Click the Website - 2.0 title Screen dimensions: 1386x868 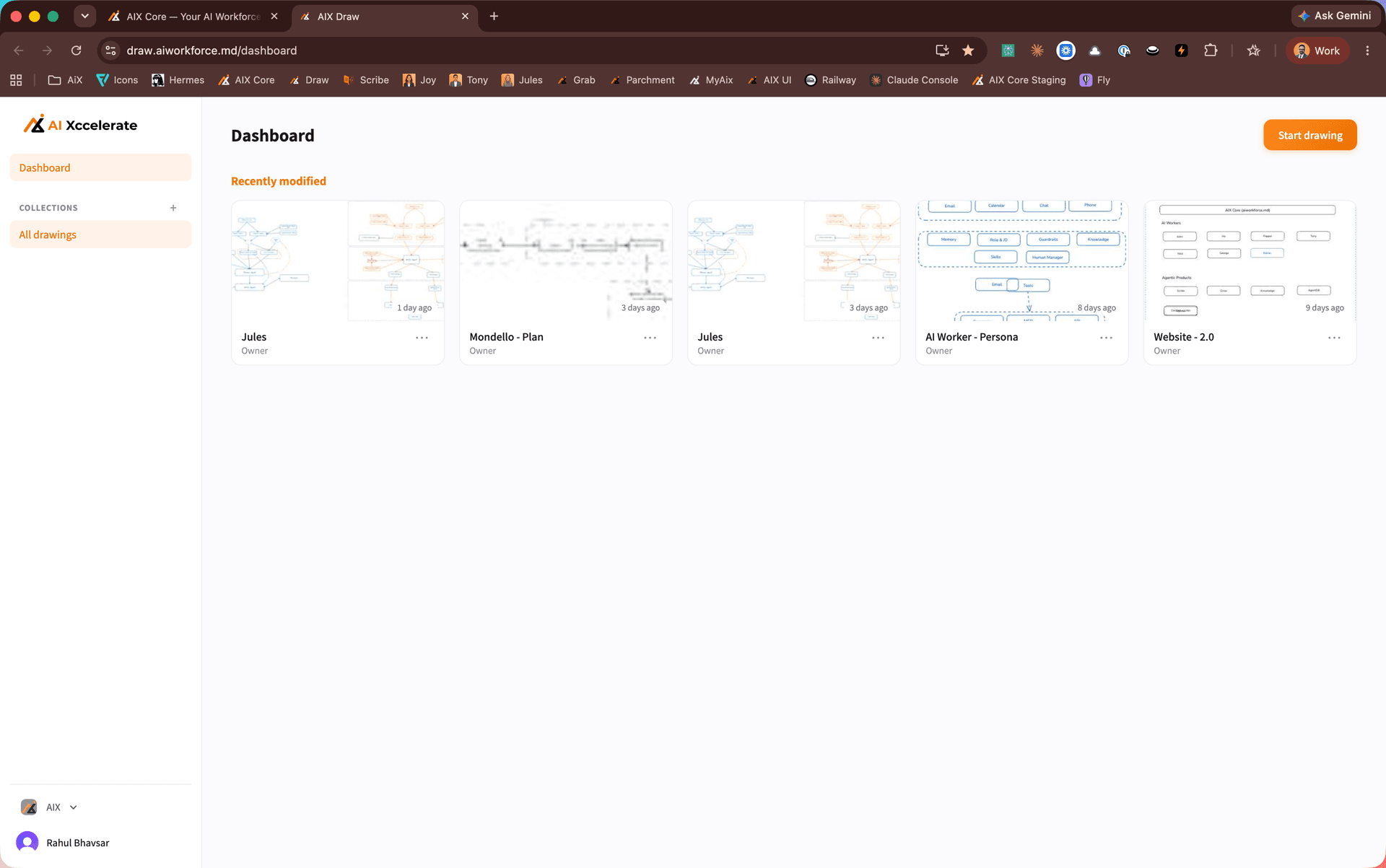pos(1184,337)
